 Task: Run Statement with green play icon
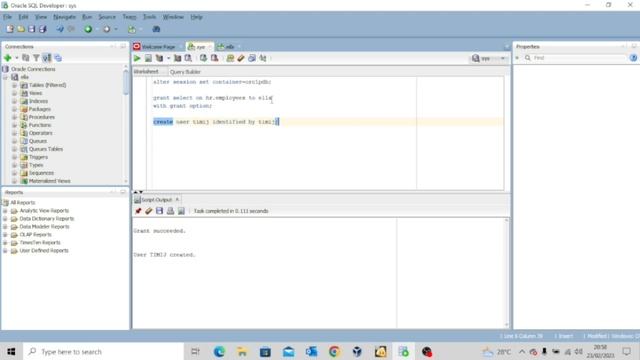tap(137, 58)
